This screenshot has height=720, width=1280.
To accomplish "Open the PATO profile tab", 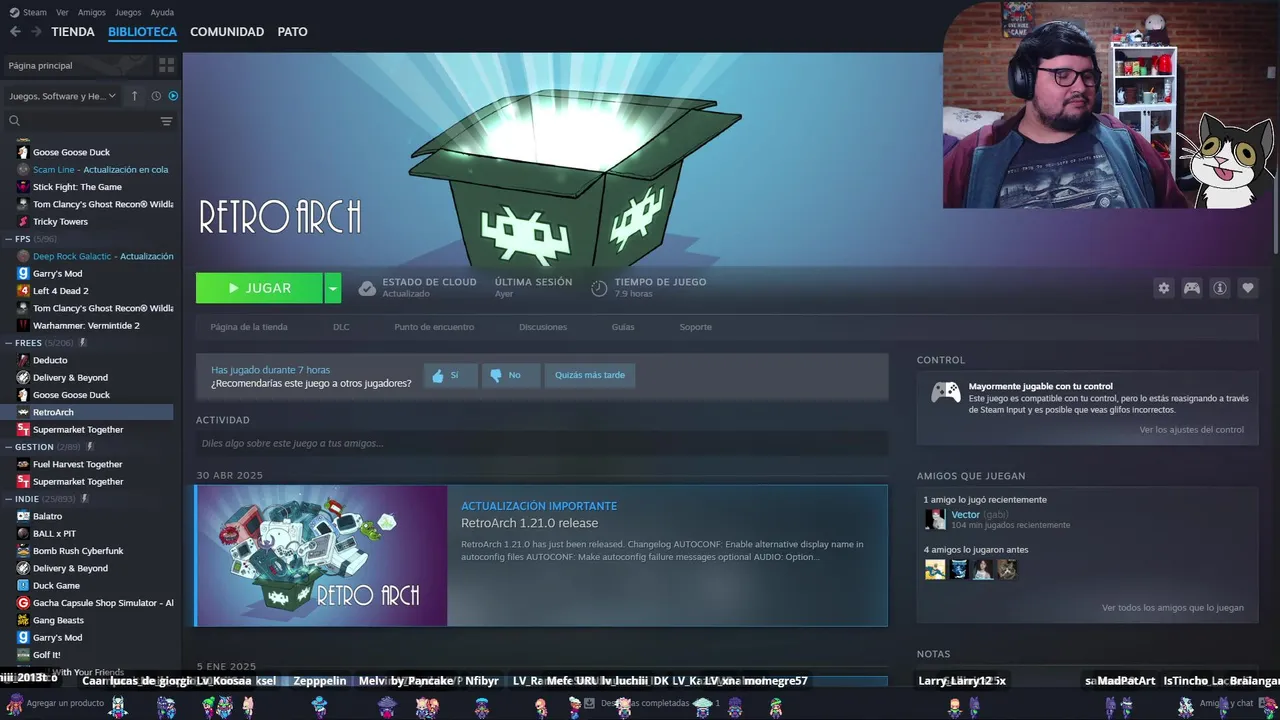I will [292, 32].
